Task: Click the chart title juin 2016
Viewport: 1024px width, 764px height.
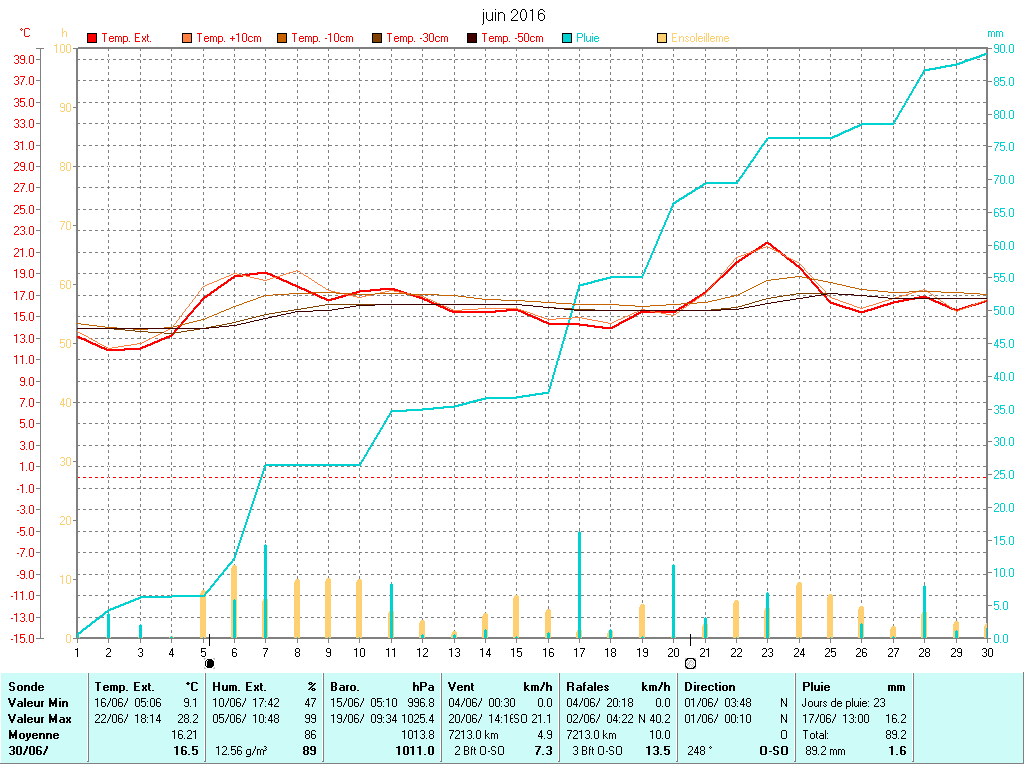Action: (514, 15)
